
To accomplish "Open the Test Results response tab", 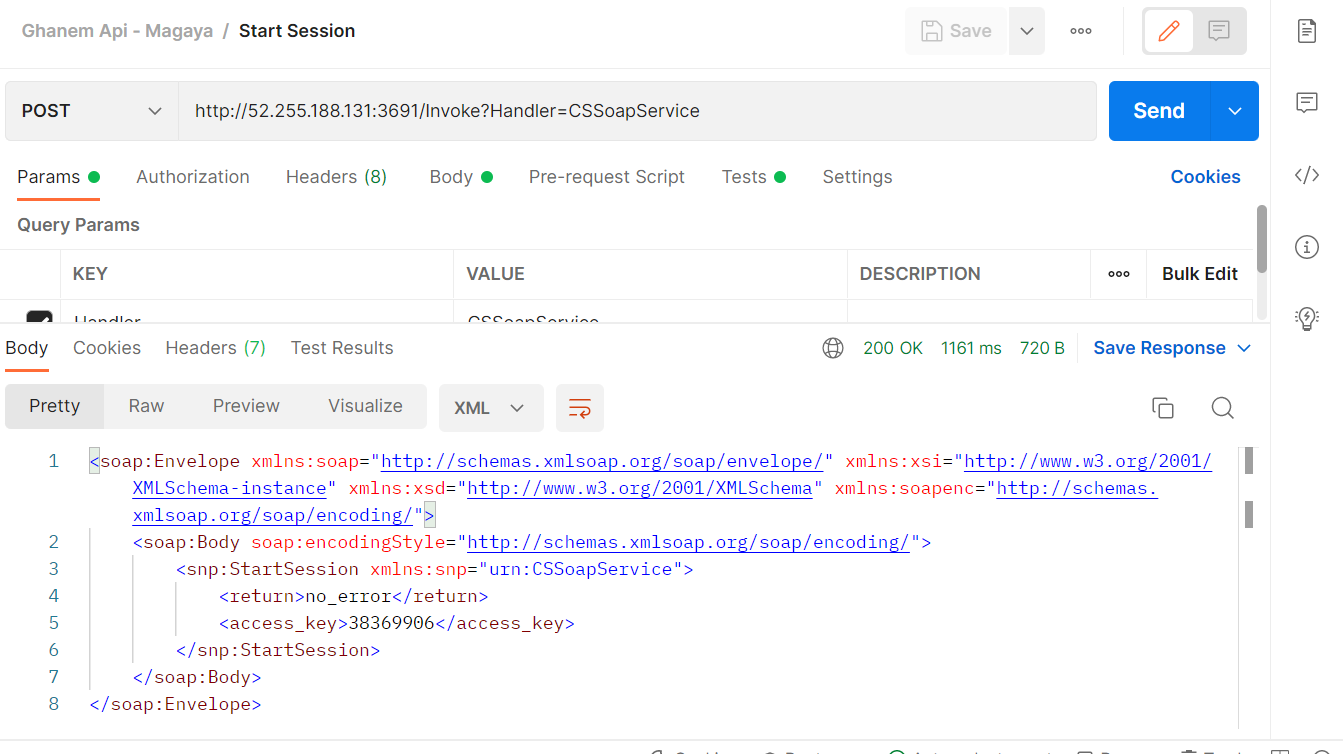I will tap(342, 348).
